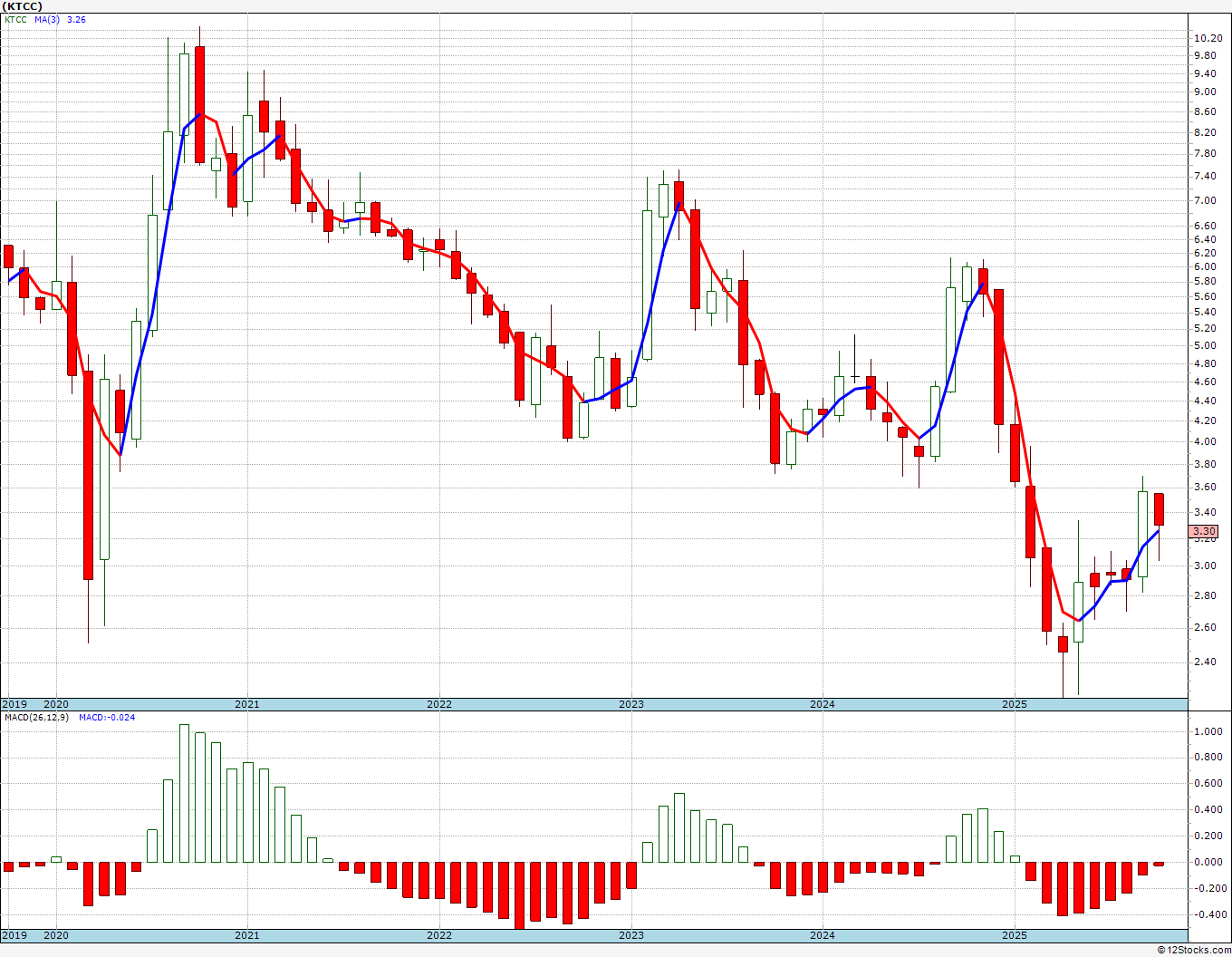This screenshot has width=1232, height=957.
Task: Click 2021 on the MACD panel timeline
Action: [x=247, y=935]
